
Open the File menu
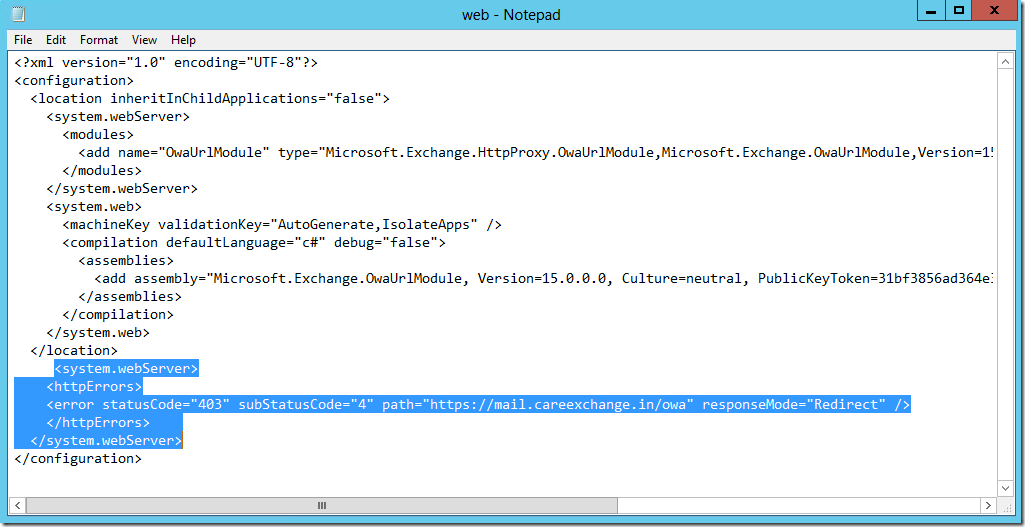coord(23,40)
